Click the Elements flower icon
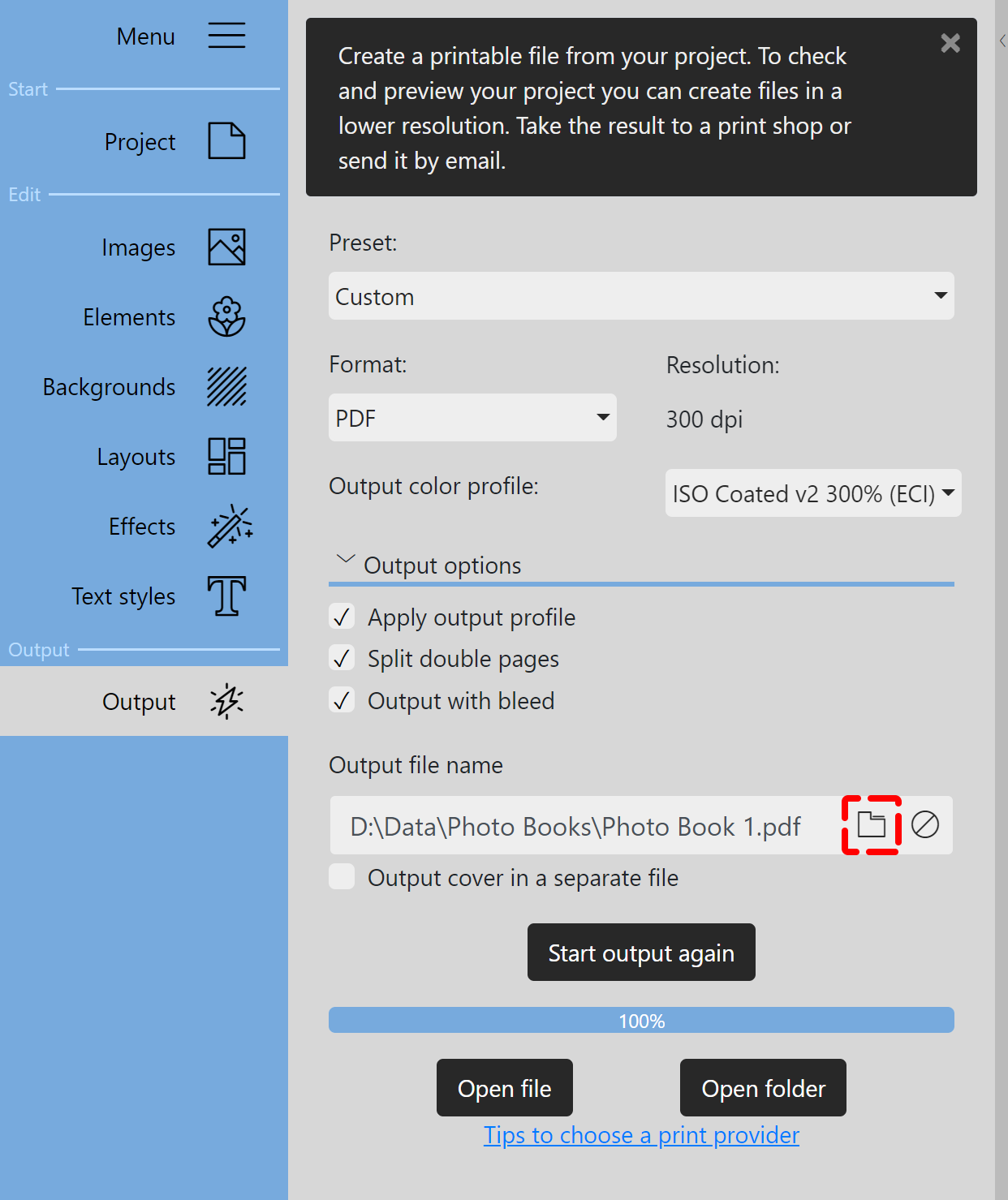 click(226, 316)
